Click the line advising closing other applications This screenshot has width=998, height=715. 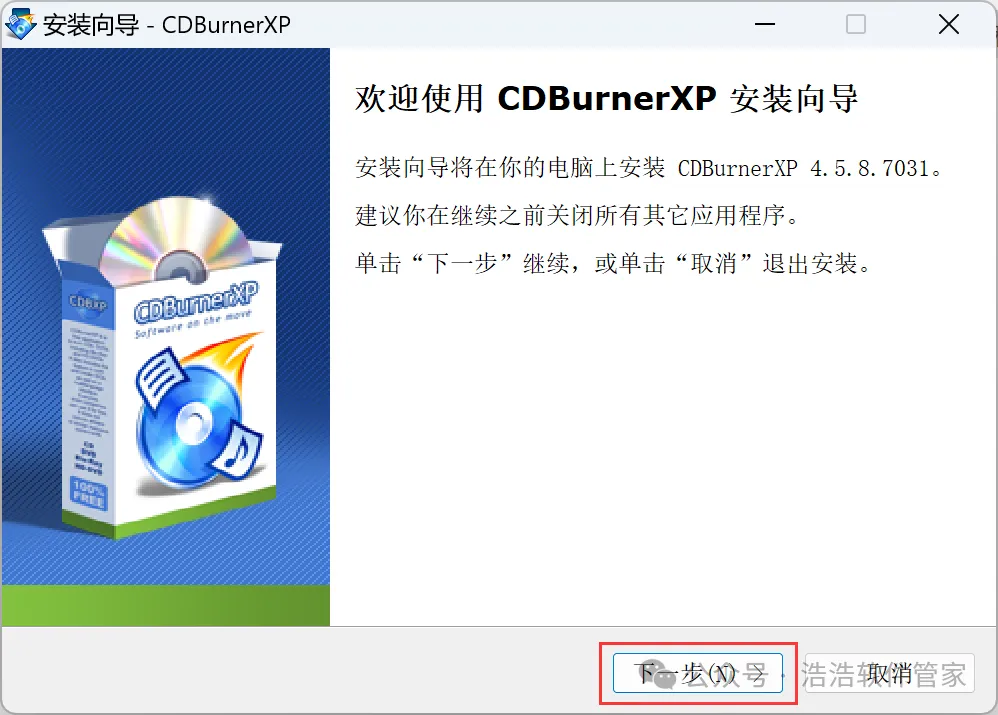click(x=577, y=215)
